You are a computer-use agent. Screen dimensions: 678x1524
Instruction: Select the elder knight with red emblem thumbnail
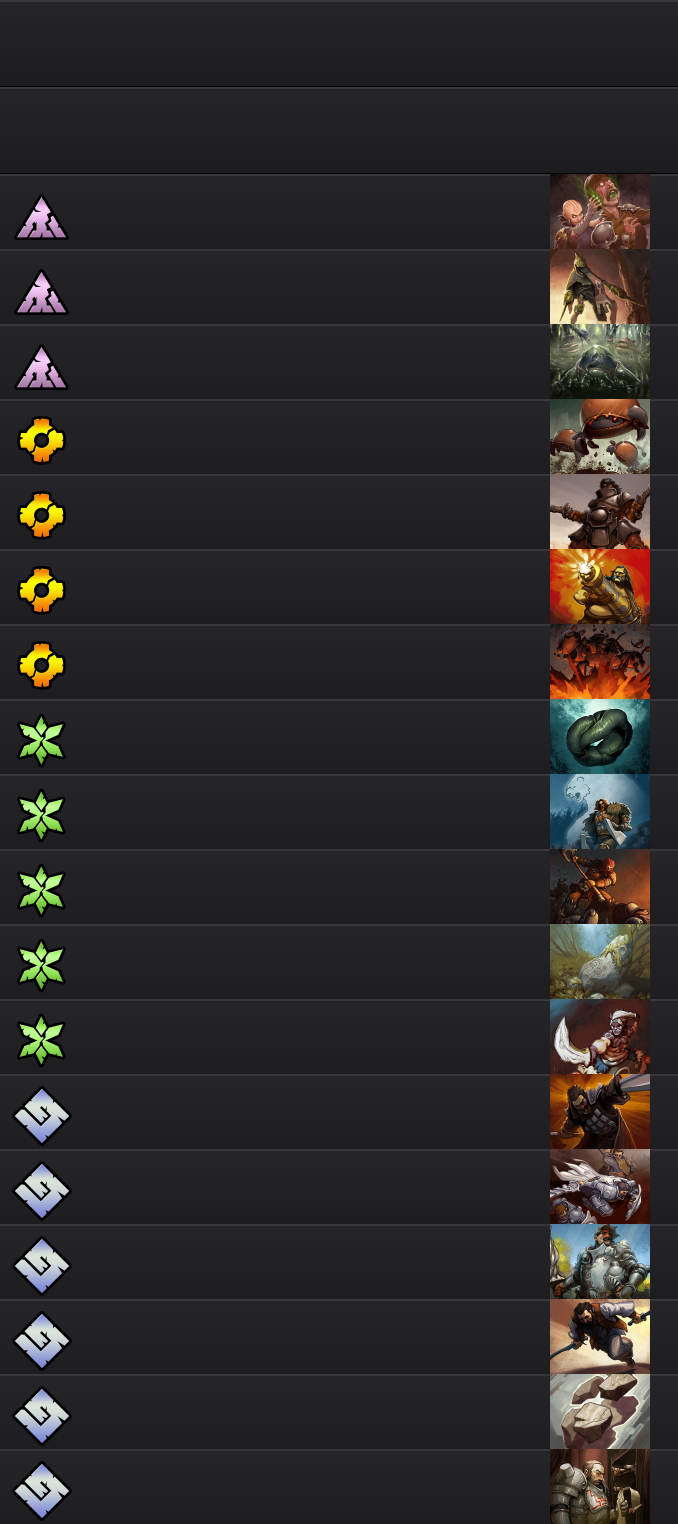[600, 1487]
